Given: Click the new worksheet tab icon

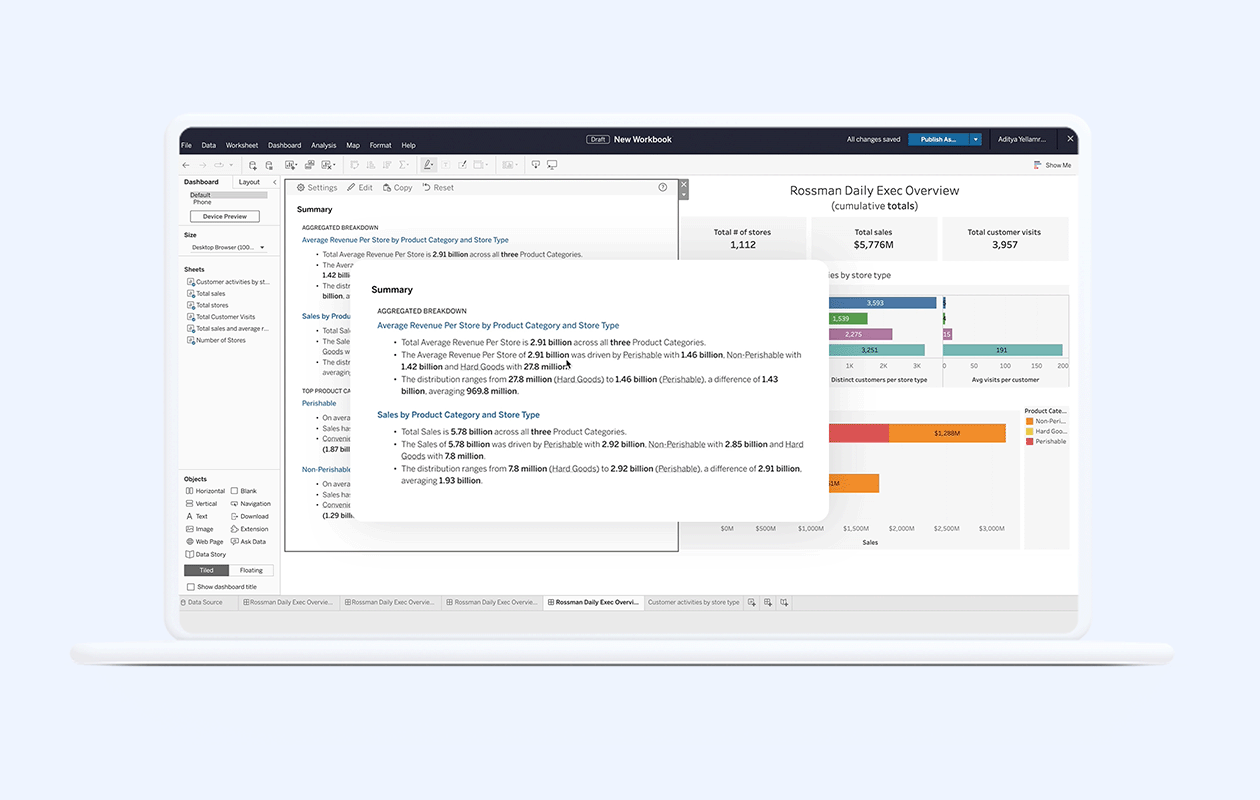Looking at the screenshot, I should (751, 603).
